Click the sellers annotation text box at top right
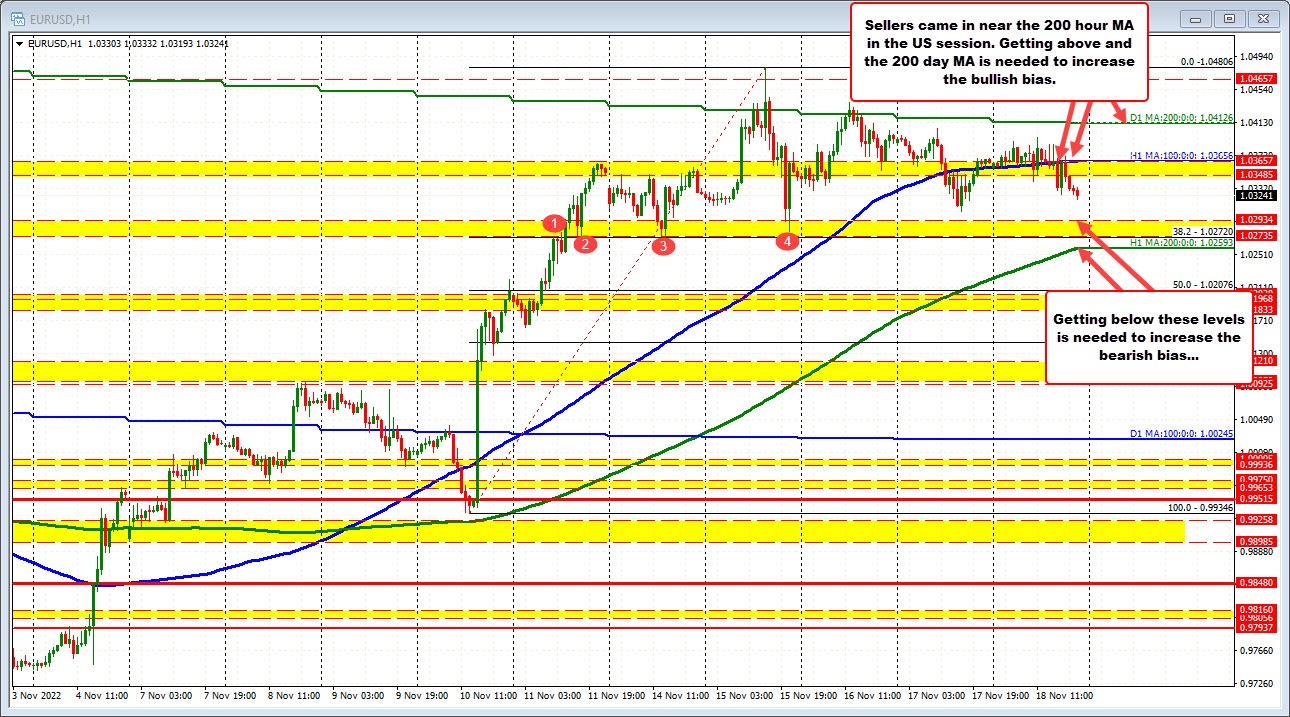 click(997, 50)
